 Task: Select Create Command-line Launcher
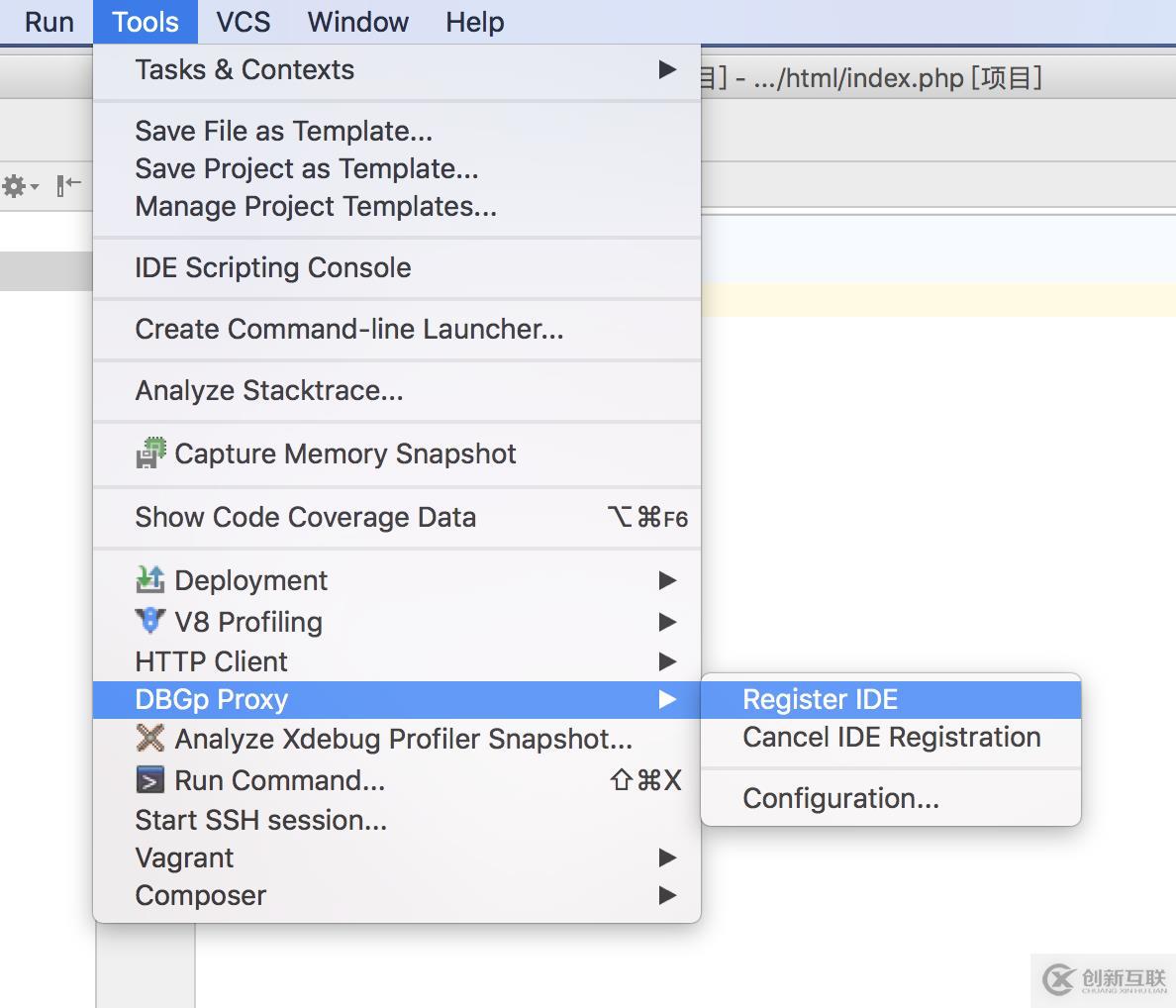(x=397, y=330)
